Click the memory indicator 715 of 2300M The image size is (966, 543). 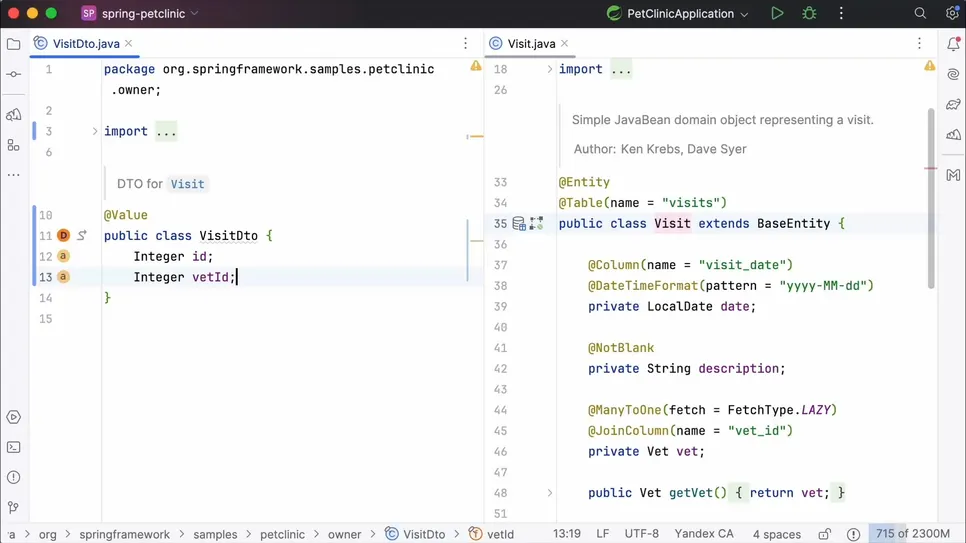pyautogui.click(x=913, y=534)
